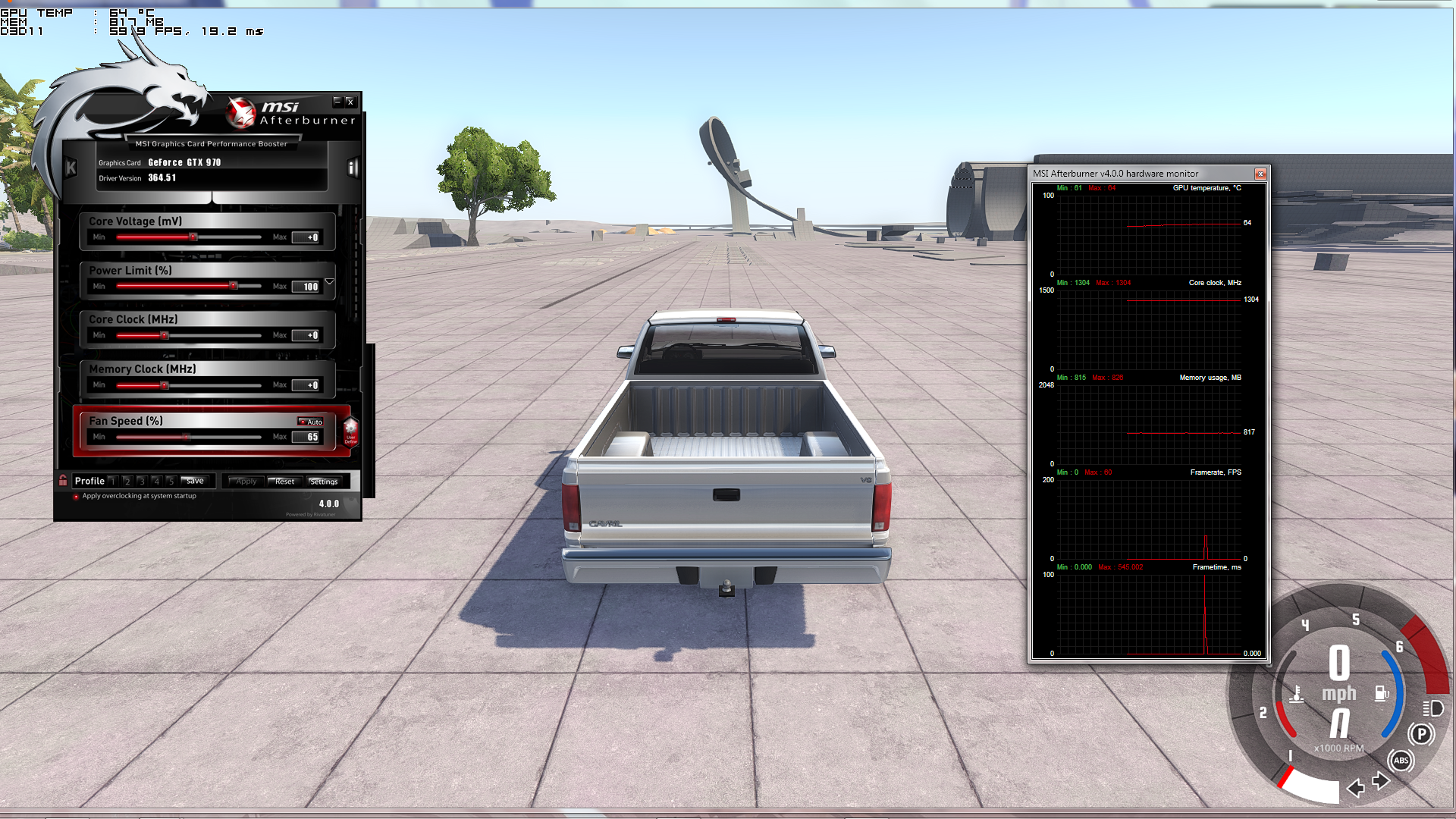This screenshot has height=819, width=1456.
Task: Click the Fan Speed slider handle
Action: [186, 437]
